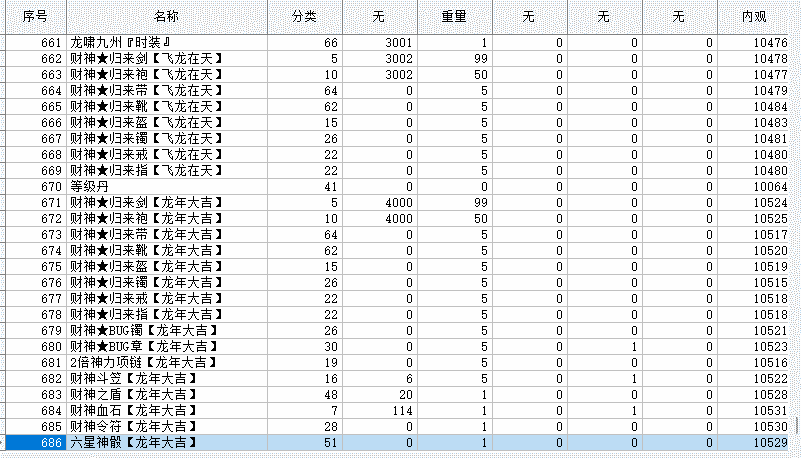The width and height of the screenshot is (801, 458).
Task: Click value 114 in 财神血石 row
Action: [380, 411]
